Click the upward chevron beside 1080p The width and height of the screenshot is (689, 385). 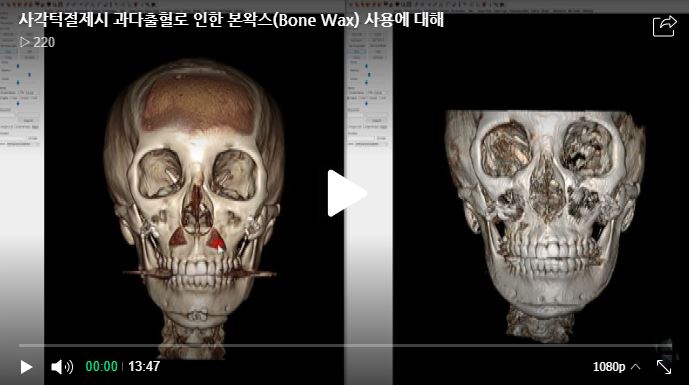click(x=635, y=367)
